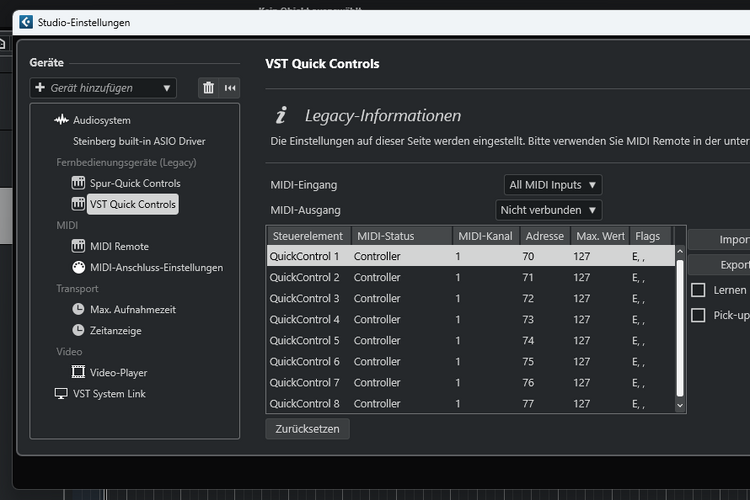Image resolution: width=750 pixels, height=500 pixels.
Task: Expand the All MIDI Inputs dropdown
Action: pyautogui.click(x=553, y=185)
